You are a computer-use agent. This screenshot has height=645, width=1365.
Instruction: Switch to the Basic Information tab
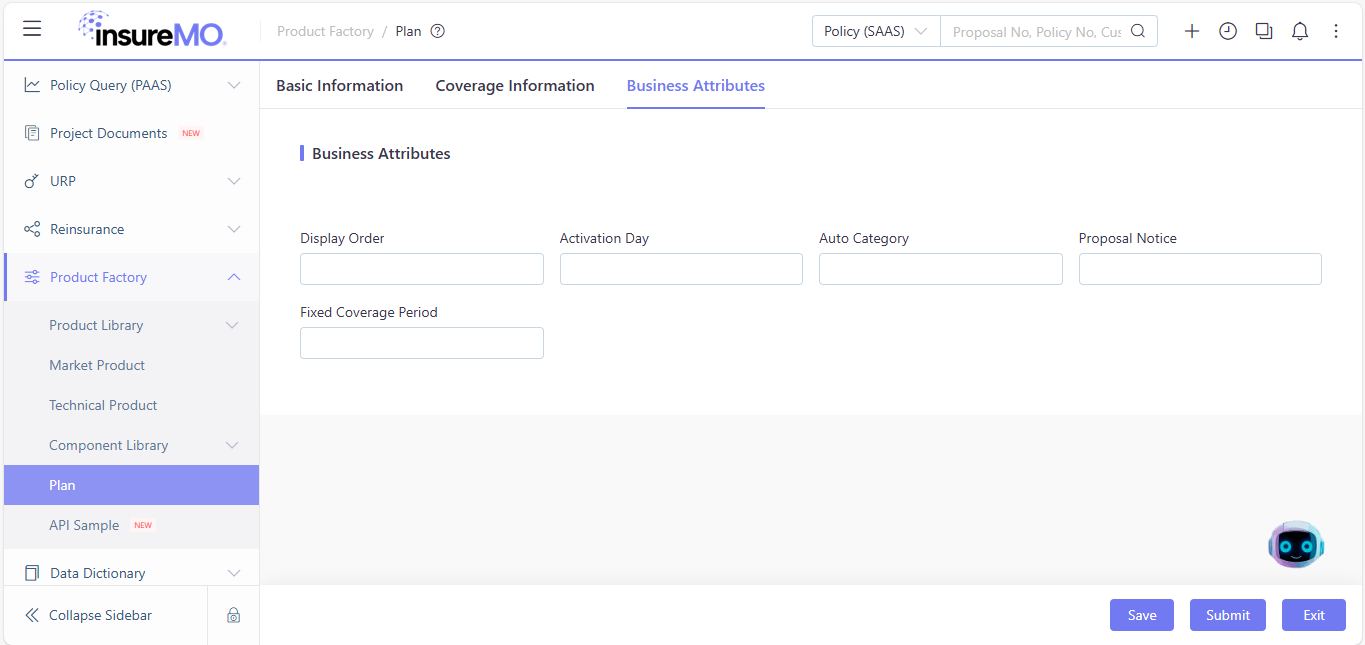[x=340, y=86]
